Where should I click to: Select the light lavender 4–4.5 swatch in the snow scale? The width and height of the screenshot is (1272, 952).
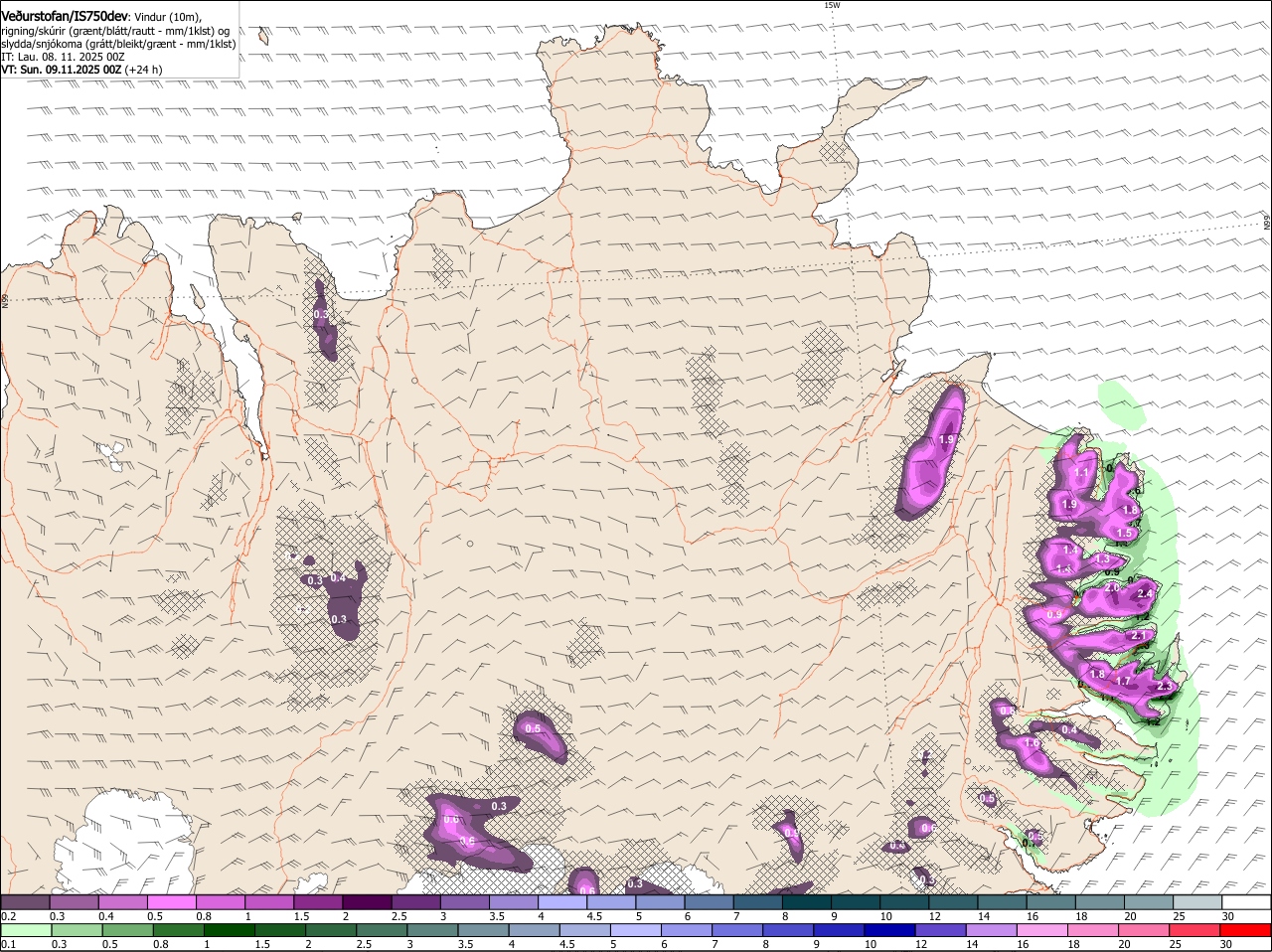coord(562,902)
